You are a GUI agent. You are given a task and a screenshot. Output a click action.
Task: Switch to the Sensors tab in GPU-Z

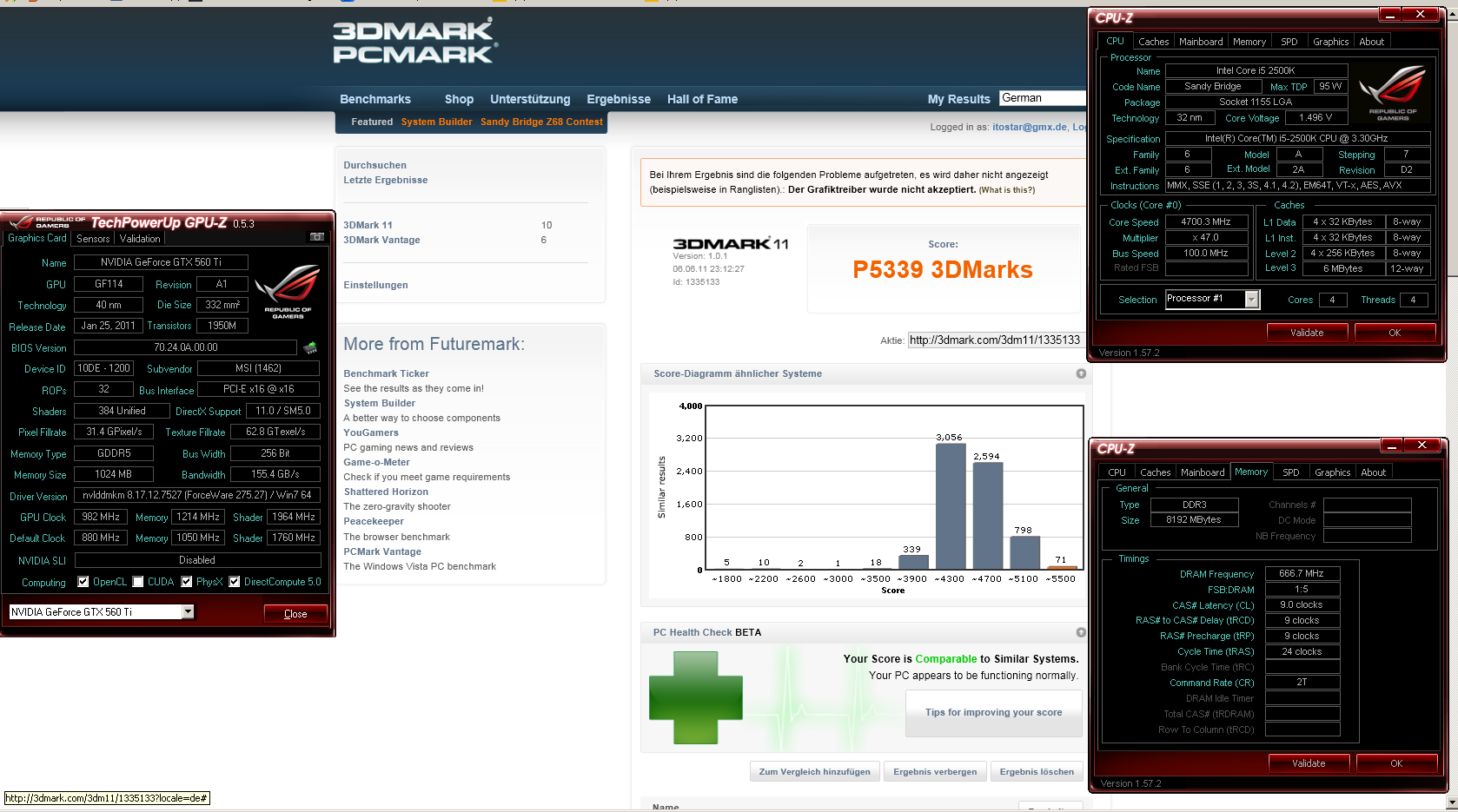93,239
